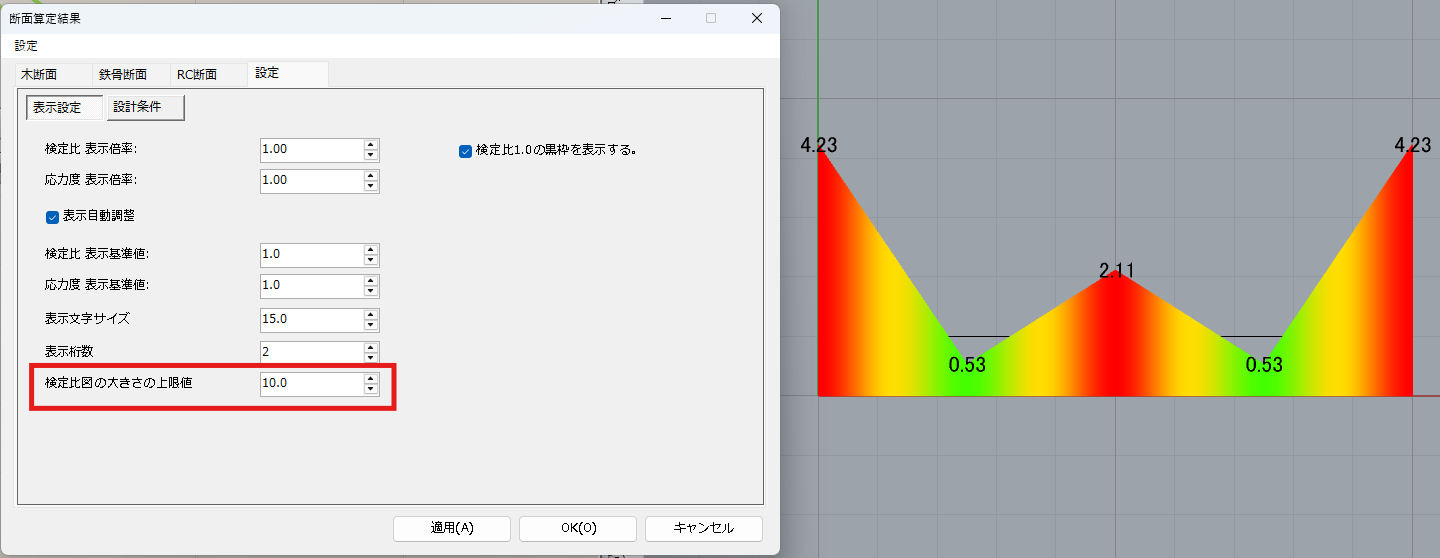Decrease 応力度 表示倍率 with down arrow
The width and height of the screenshot is (1440, 558).
(x=371, y=186)
